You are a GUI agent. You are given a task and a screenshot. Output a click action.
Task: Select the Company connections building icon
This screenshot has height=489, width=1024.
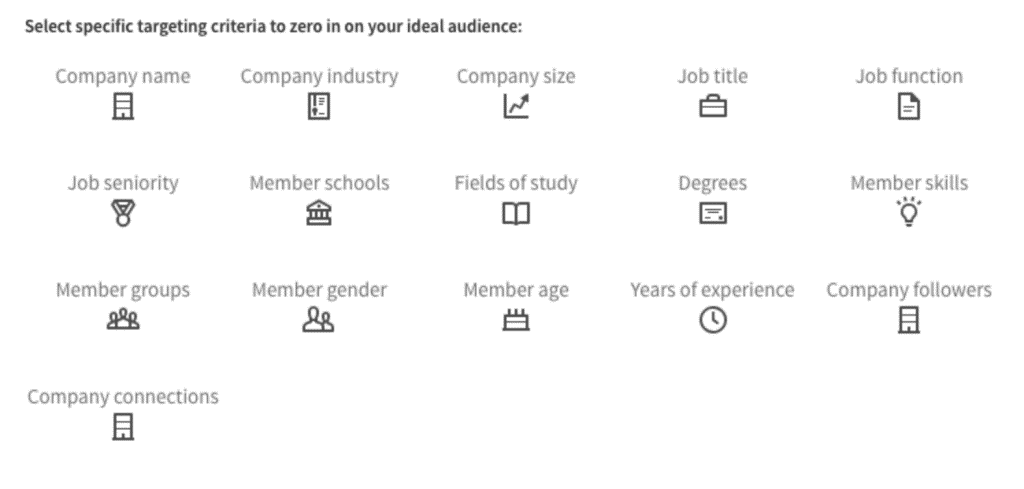pos(122,427)
